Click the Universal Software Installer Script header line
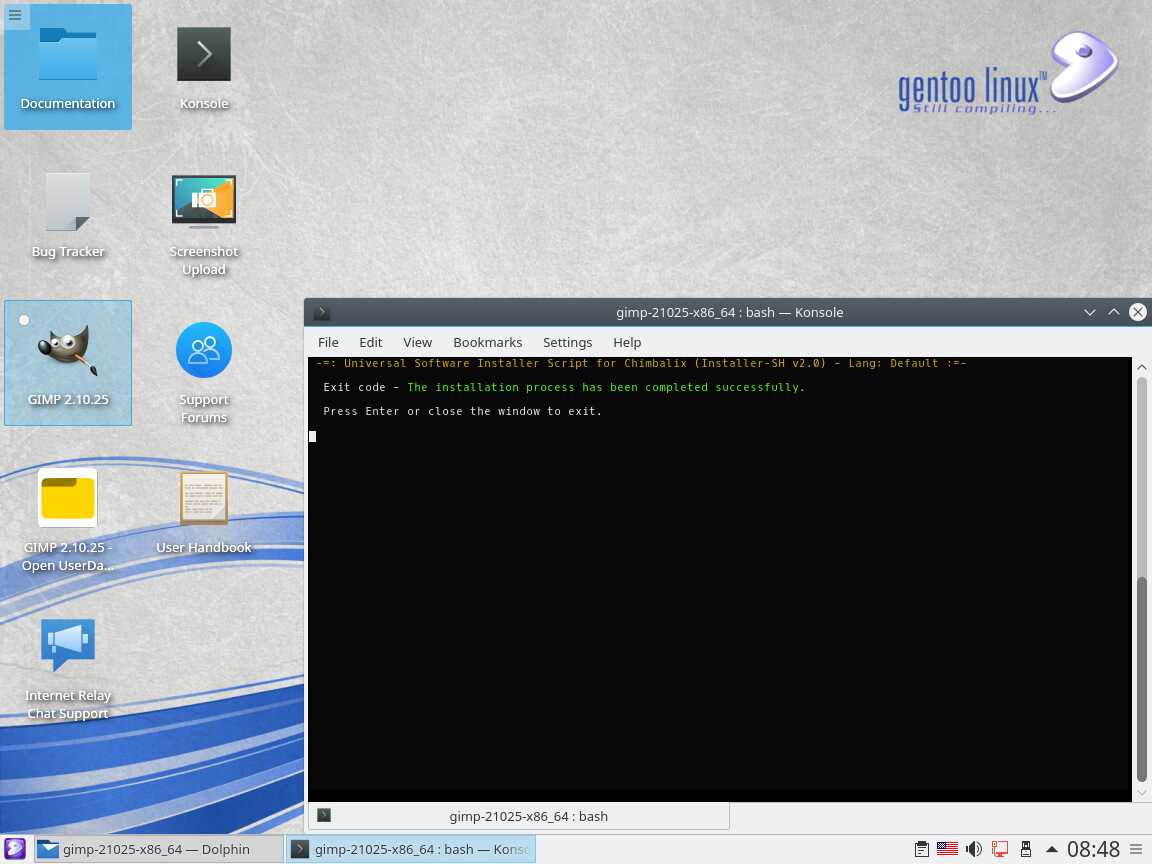The width and height of the screenshot is (1152, 864). [641, 363]
